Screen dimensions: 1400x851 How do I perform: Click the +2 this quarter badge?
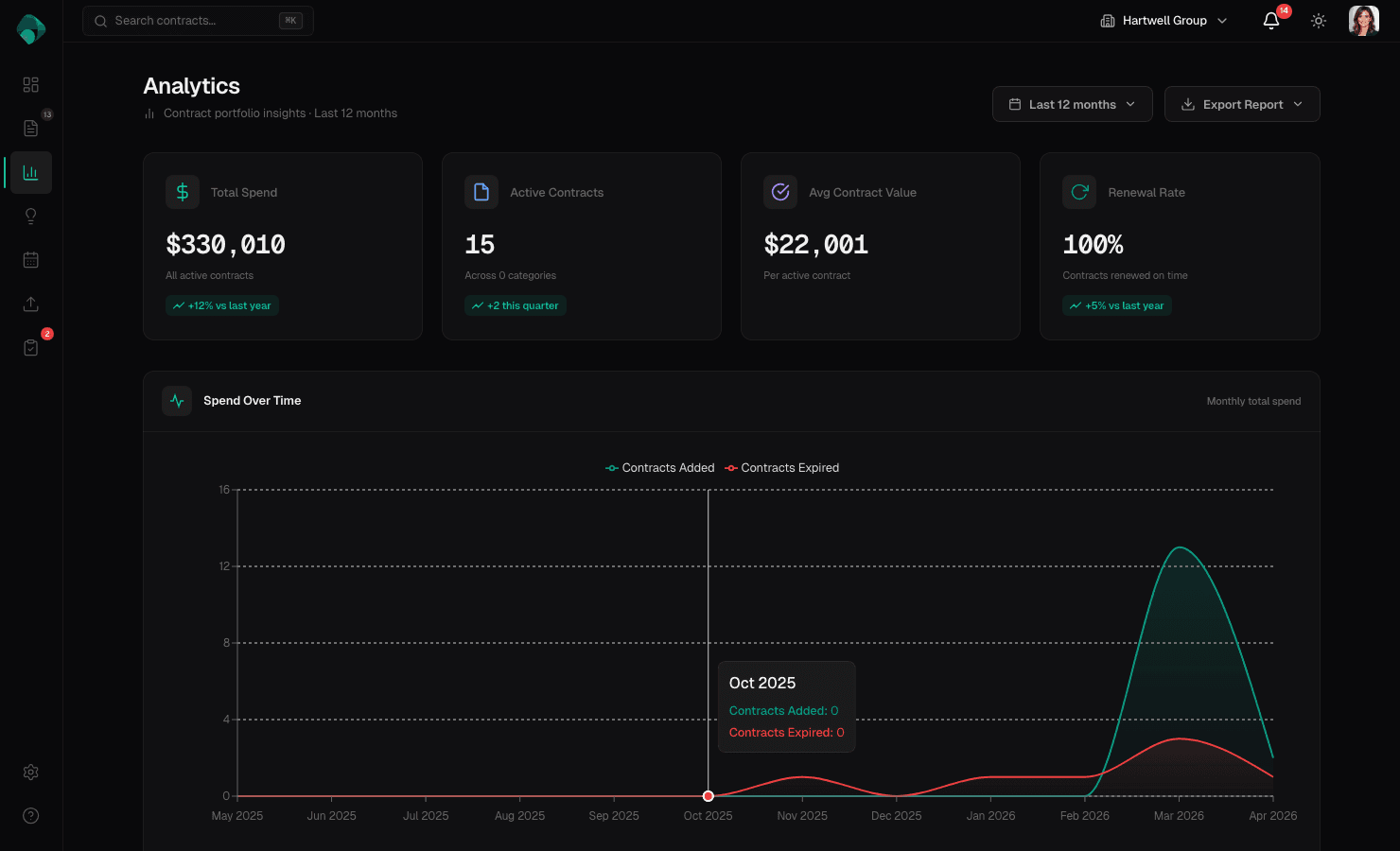(516, 305)
